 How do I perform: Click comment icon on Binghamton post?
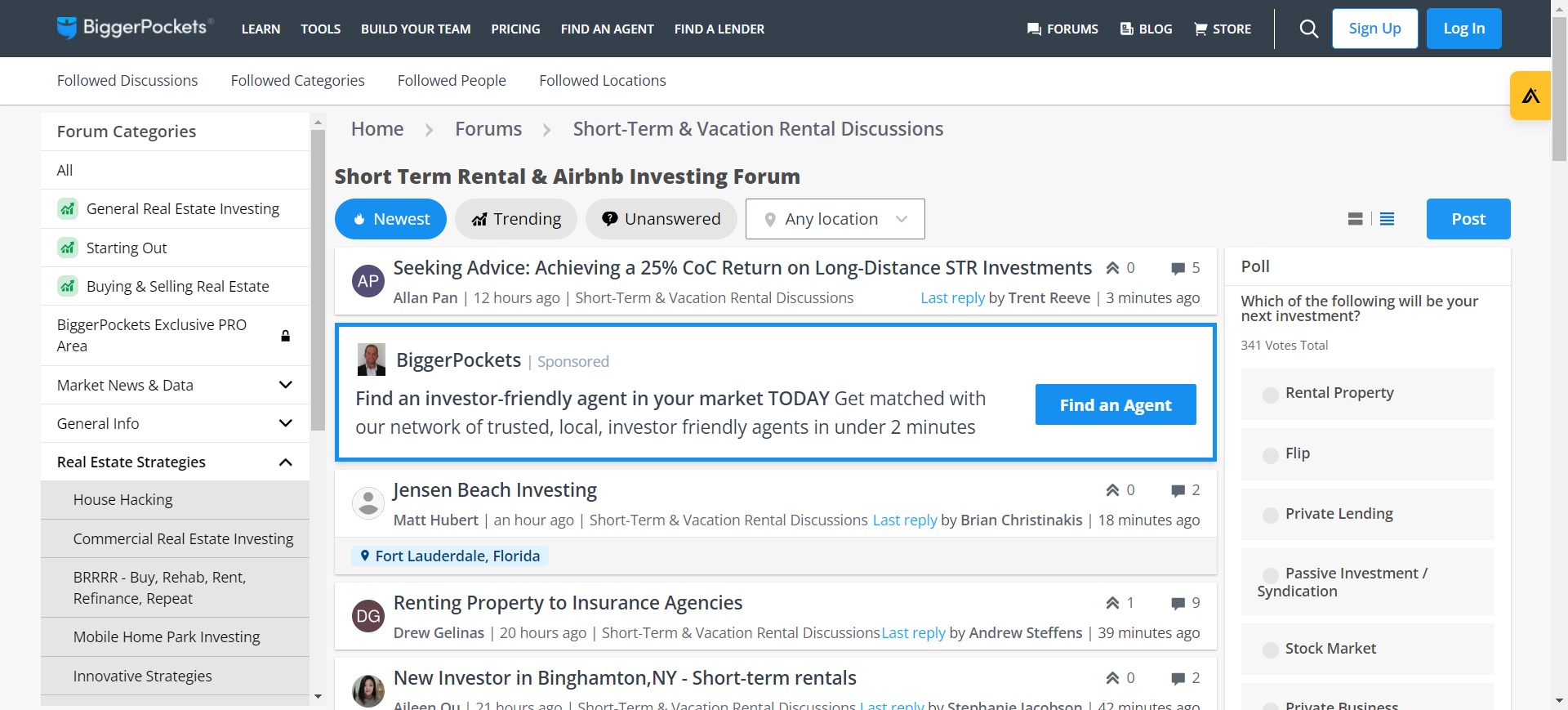click(x=1178, y=679)
